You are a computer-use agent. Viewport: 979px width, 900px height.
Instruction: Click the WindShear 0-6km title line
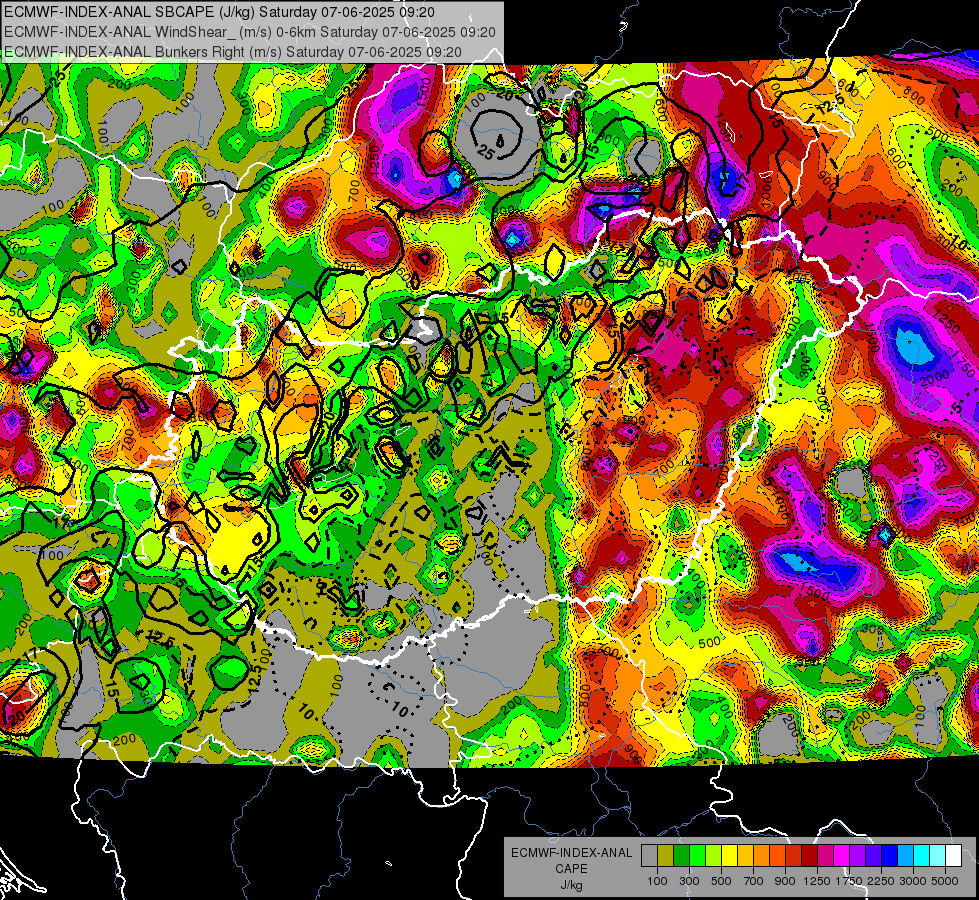(250, 32)
